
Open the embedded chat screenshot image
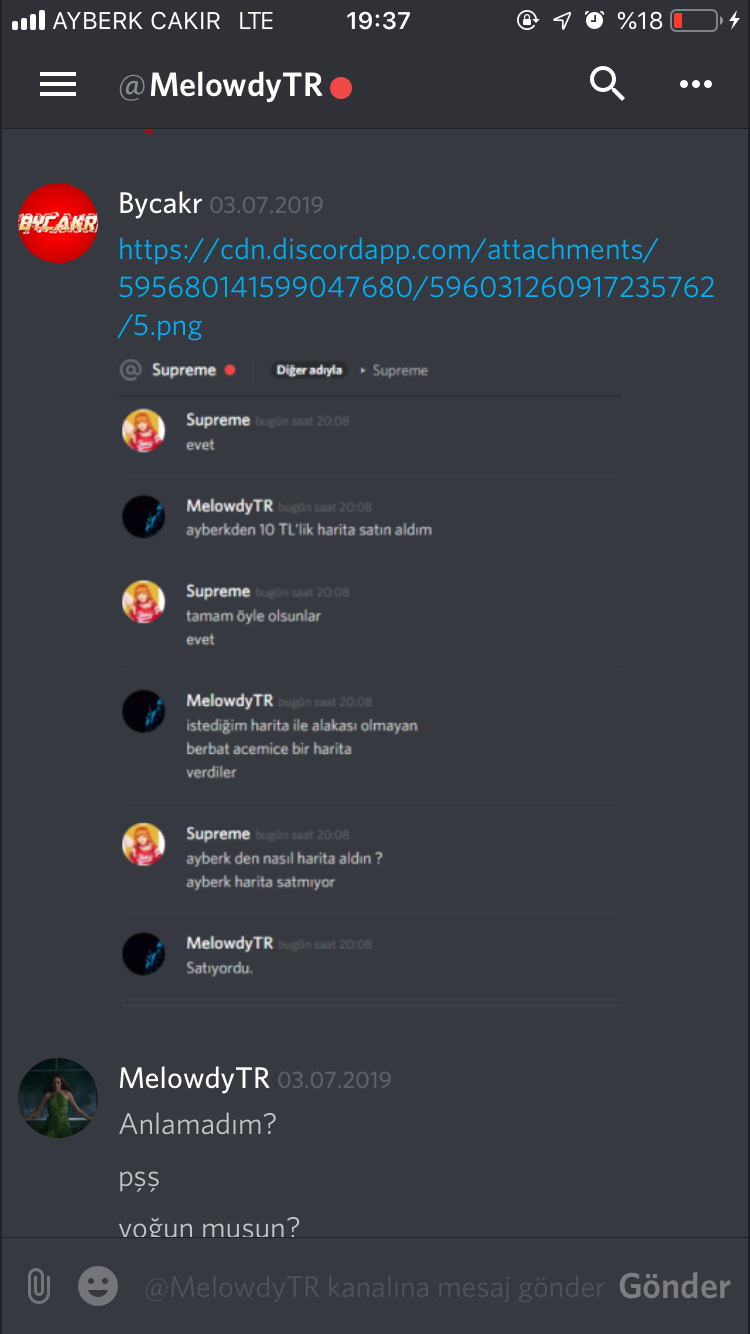tap(370, 680)
